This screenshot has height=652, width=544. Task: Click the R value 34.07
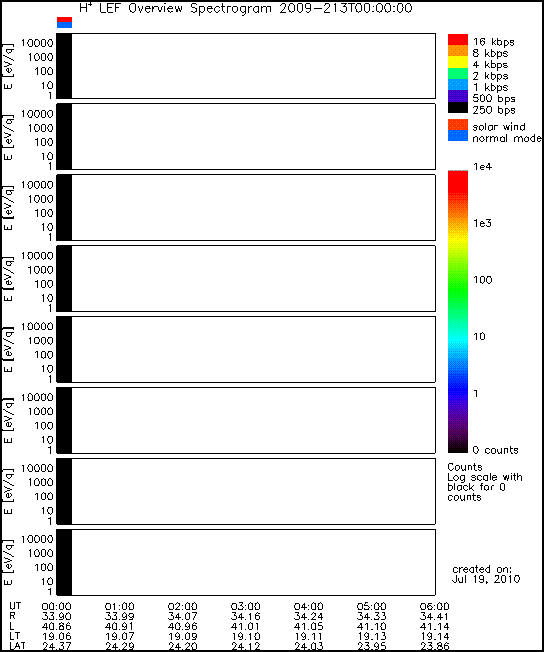183,617
